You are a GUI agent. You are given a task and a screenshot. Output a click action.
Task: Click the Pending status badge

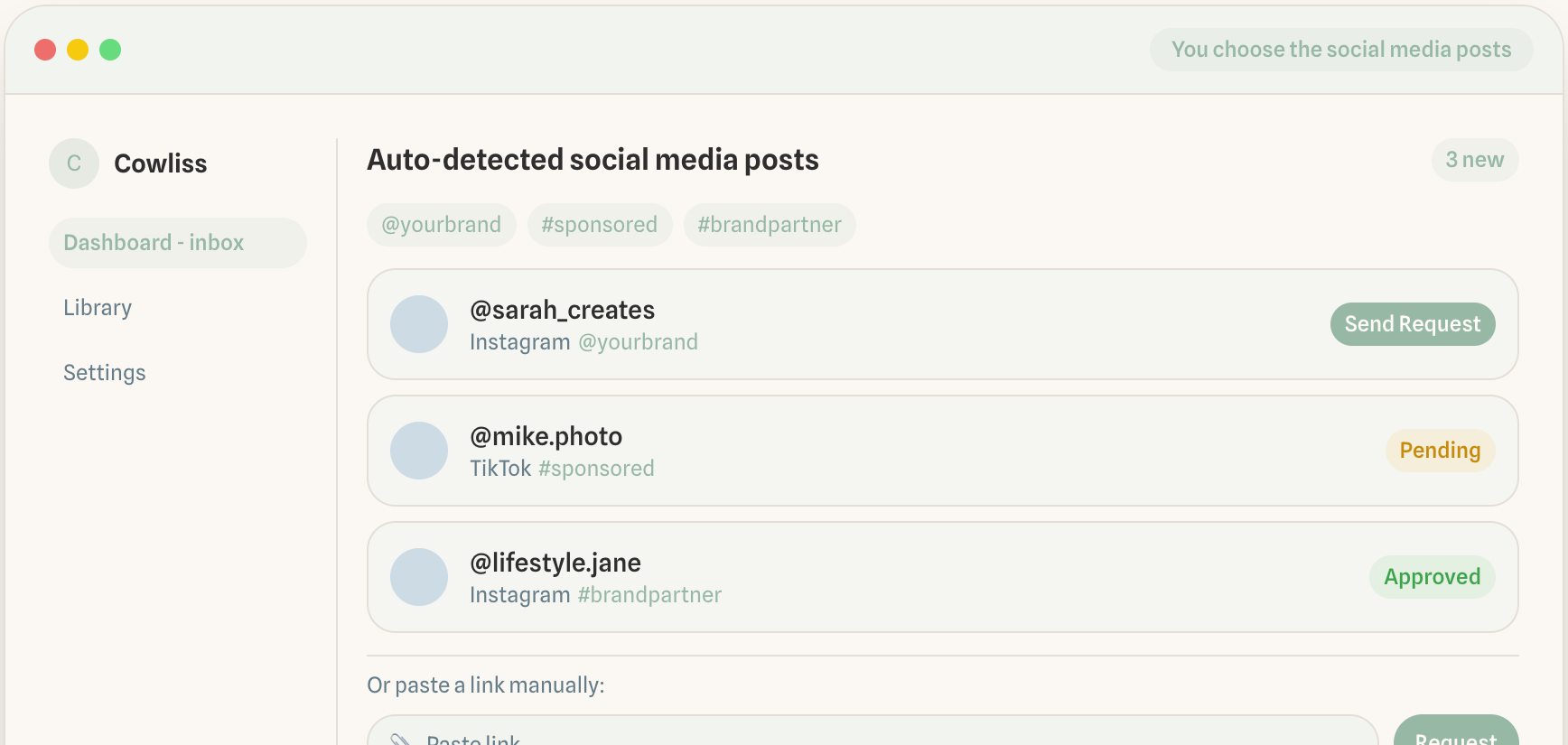pos(1440,451)
